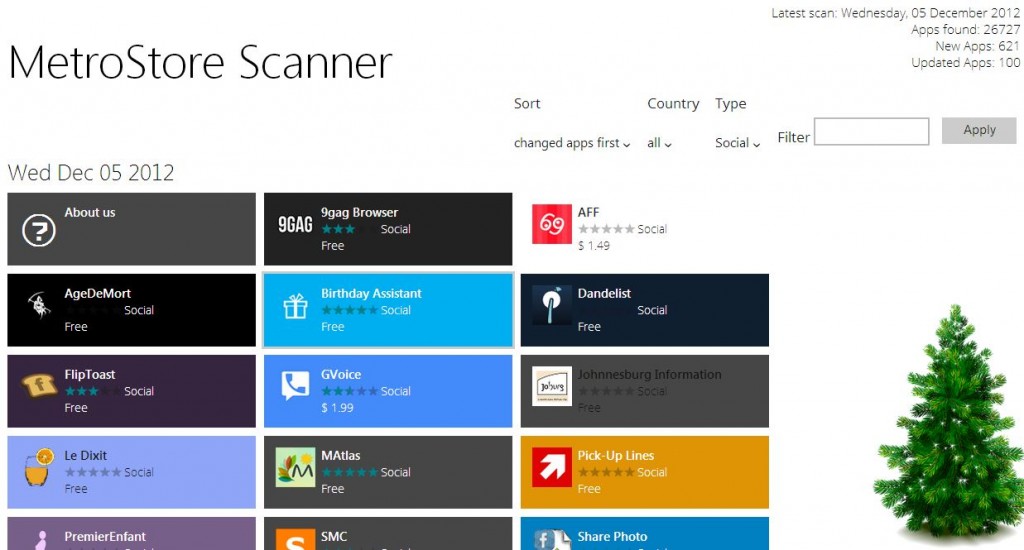1024x550 pixels.
Task: Open the Johnnesburg Information title
Action: point(649,374)
